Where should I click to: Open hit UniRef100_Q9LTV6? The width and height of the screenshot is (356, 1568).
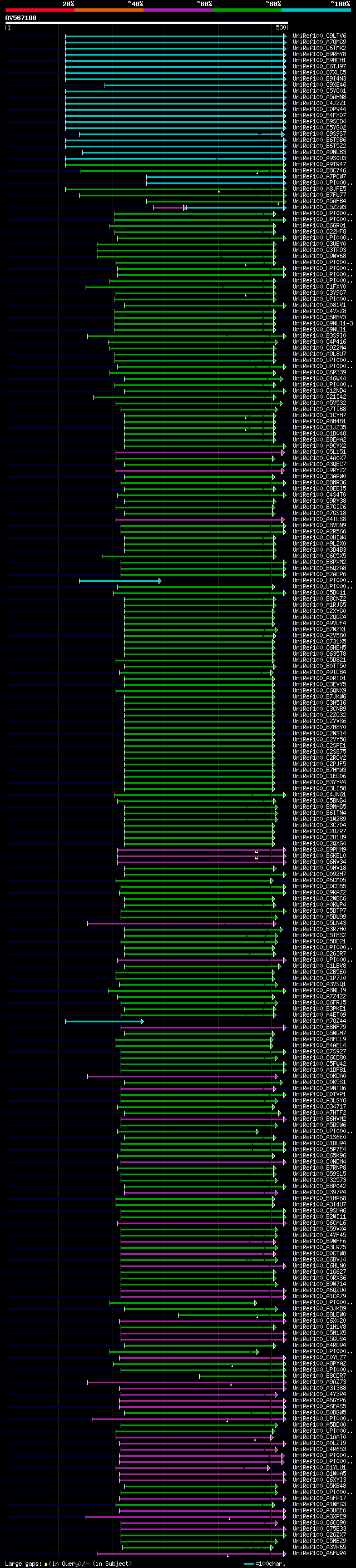point(319,36)
